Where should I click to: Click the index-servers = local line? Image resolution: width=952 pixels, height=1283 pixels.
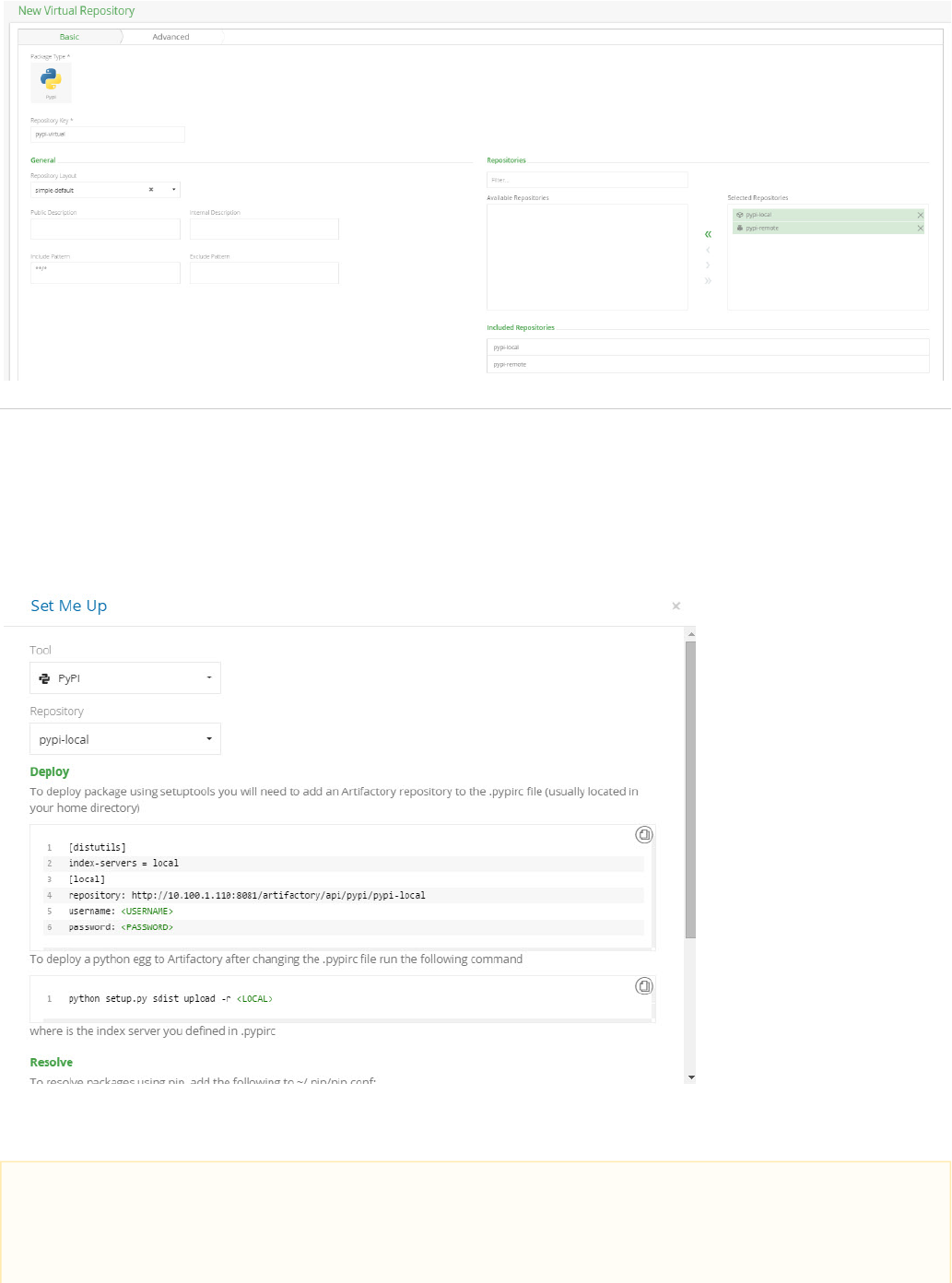[x=123, y=864]
